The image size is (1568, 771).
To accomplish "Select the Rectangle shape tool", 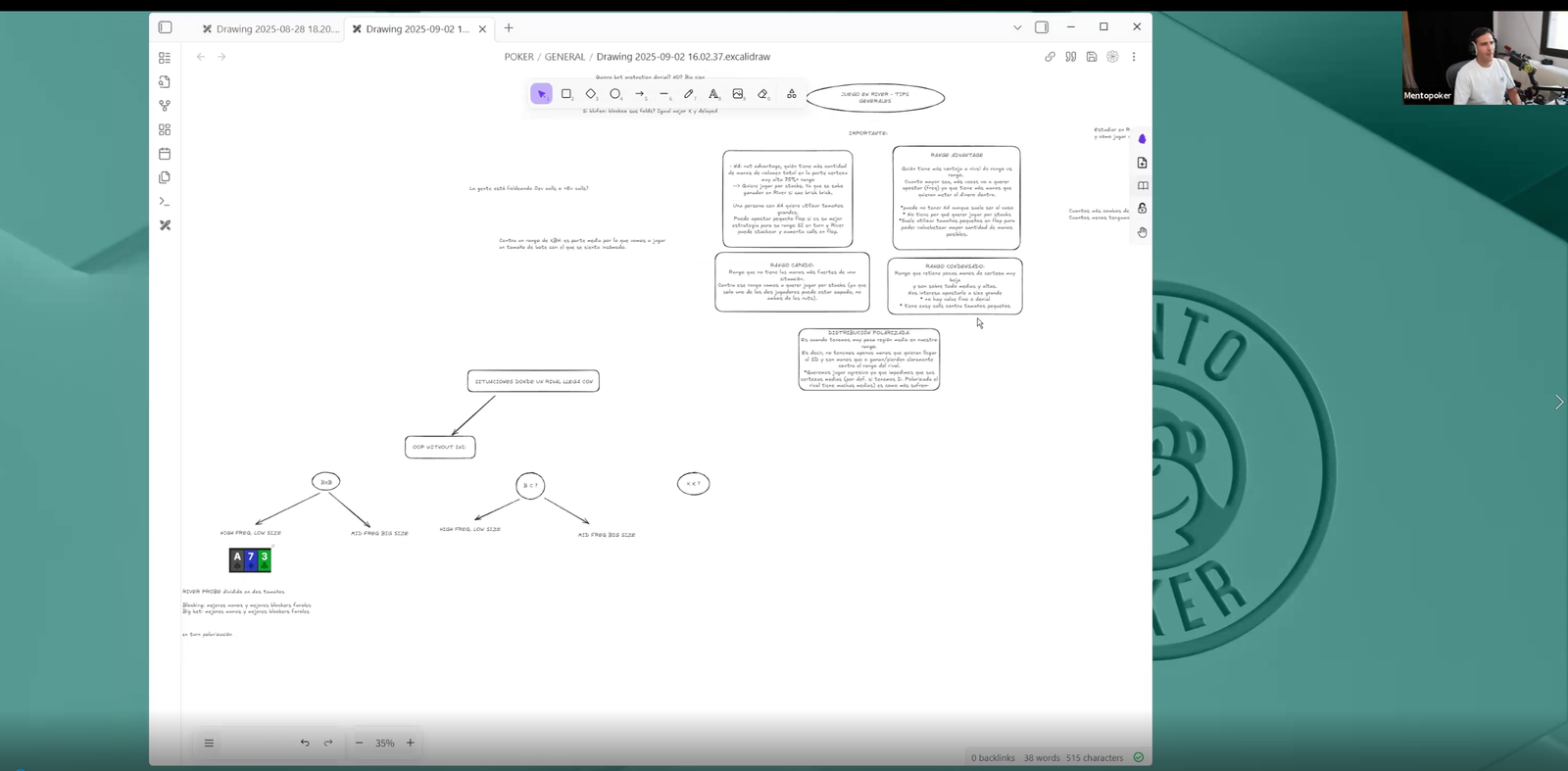I will 565,94.
